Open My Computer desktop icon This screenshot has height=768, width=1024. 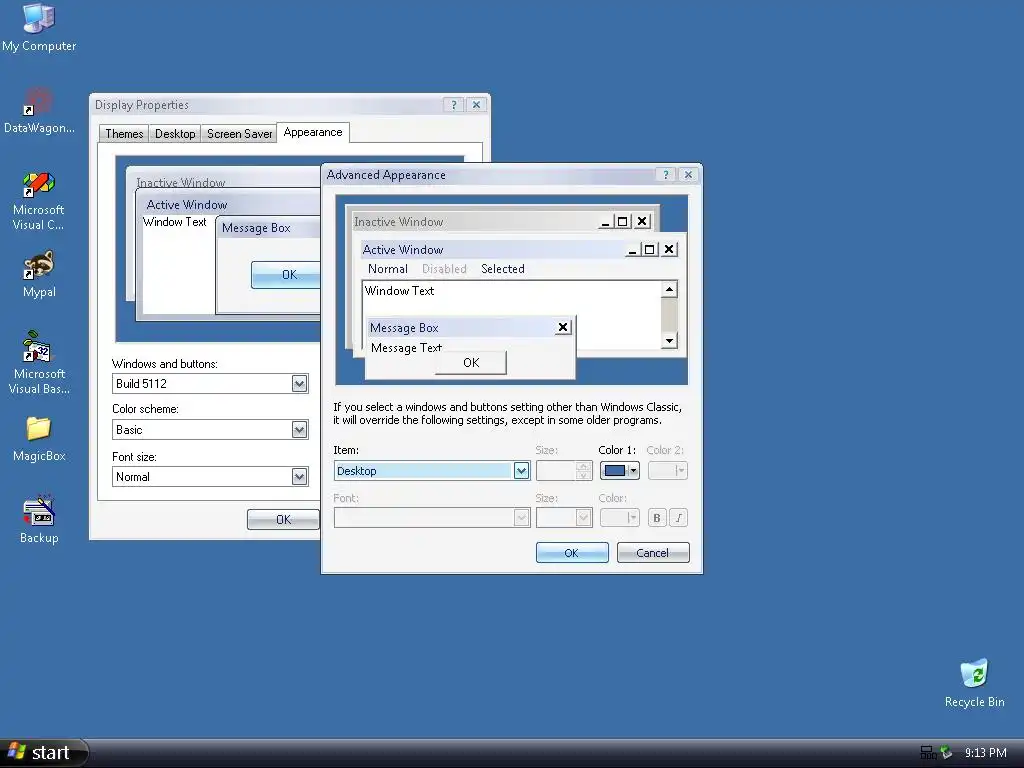[39, 26]
